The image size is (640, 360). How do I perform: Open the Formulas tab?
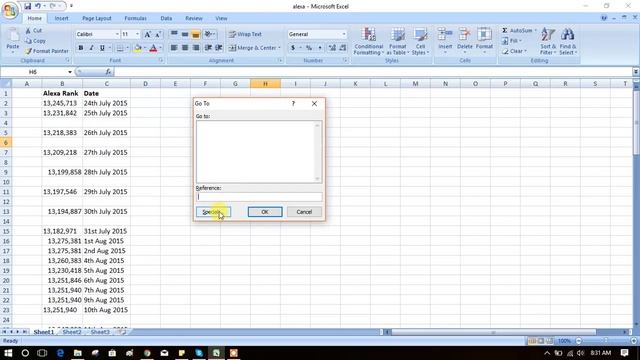coord(136,18)
